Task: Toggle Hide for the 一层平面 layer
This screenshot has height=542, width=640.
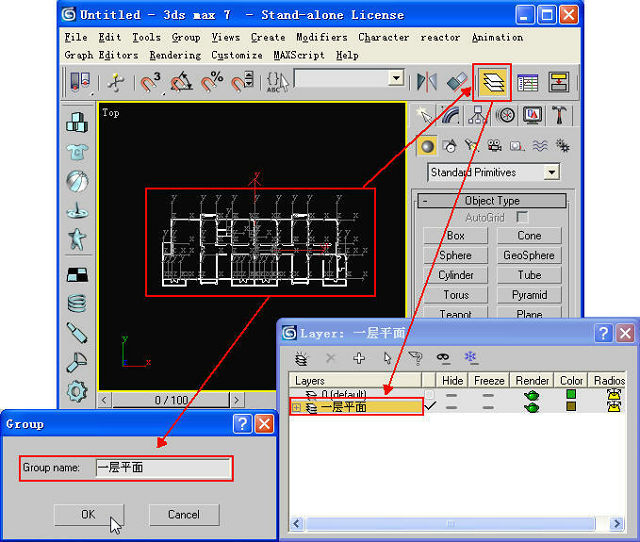Action: pyautogui.click(x=451, y=407)
